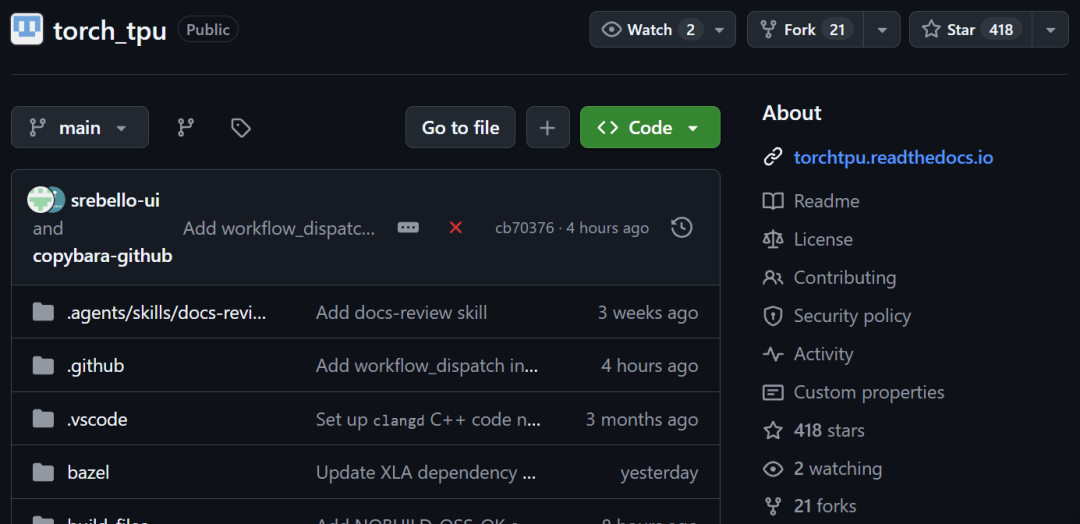Click the torch_tpu repository name

pyautogui.click(x=110, y=30)
